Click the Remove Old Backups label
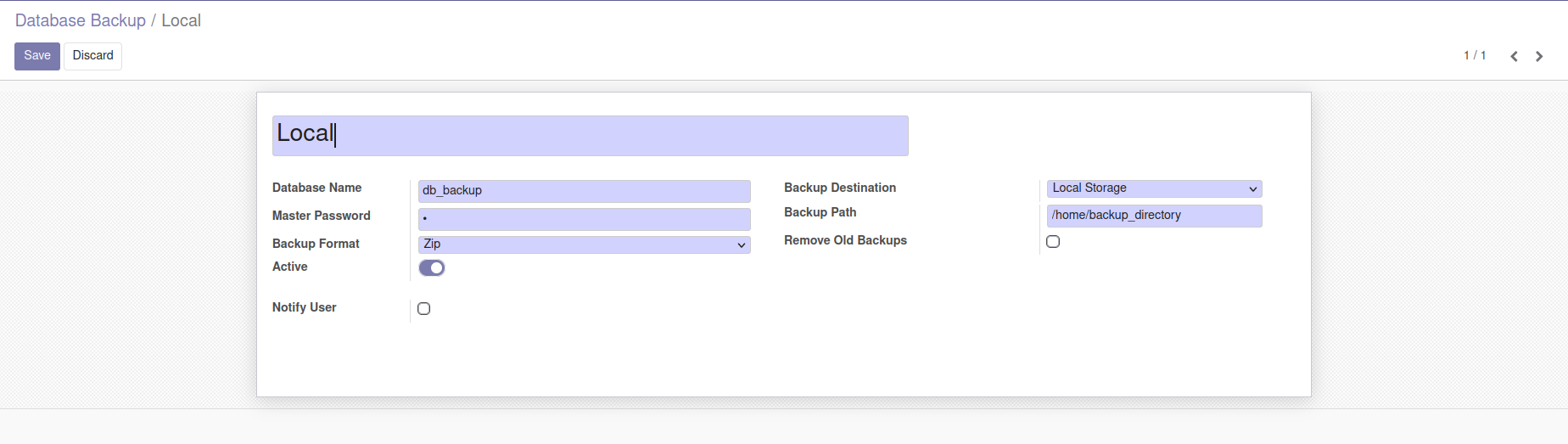The width and height of the screenshot is (1568, 444). pos(845,240)
